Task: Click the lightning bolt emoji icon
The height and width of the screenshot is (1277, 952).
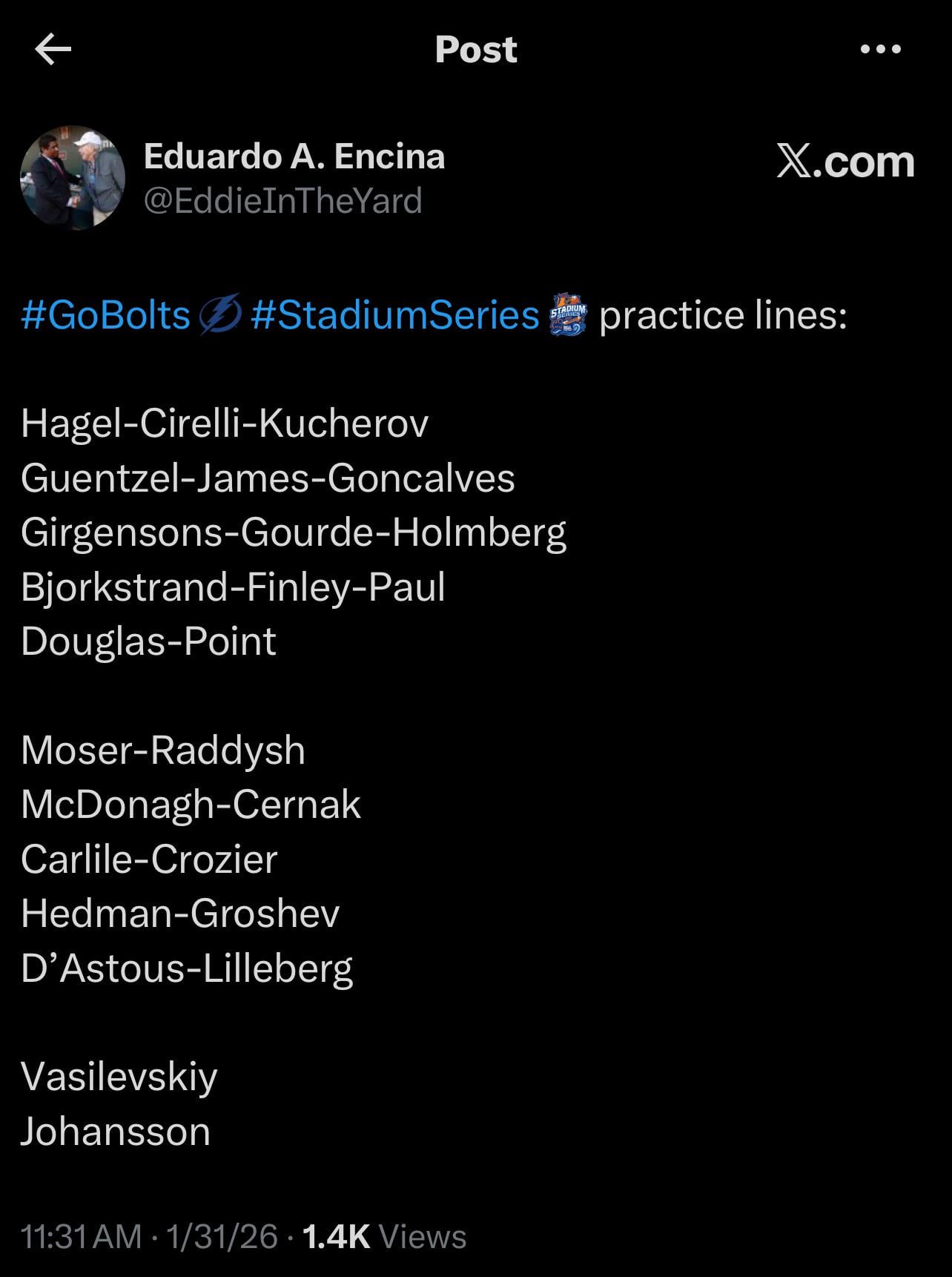Action: point(220,315)
